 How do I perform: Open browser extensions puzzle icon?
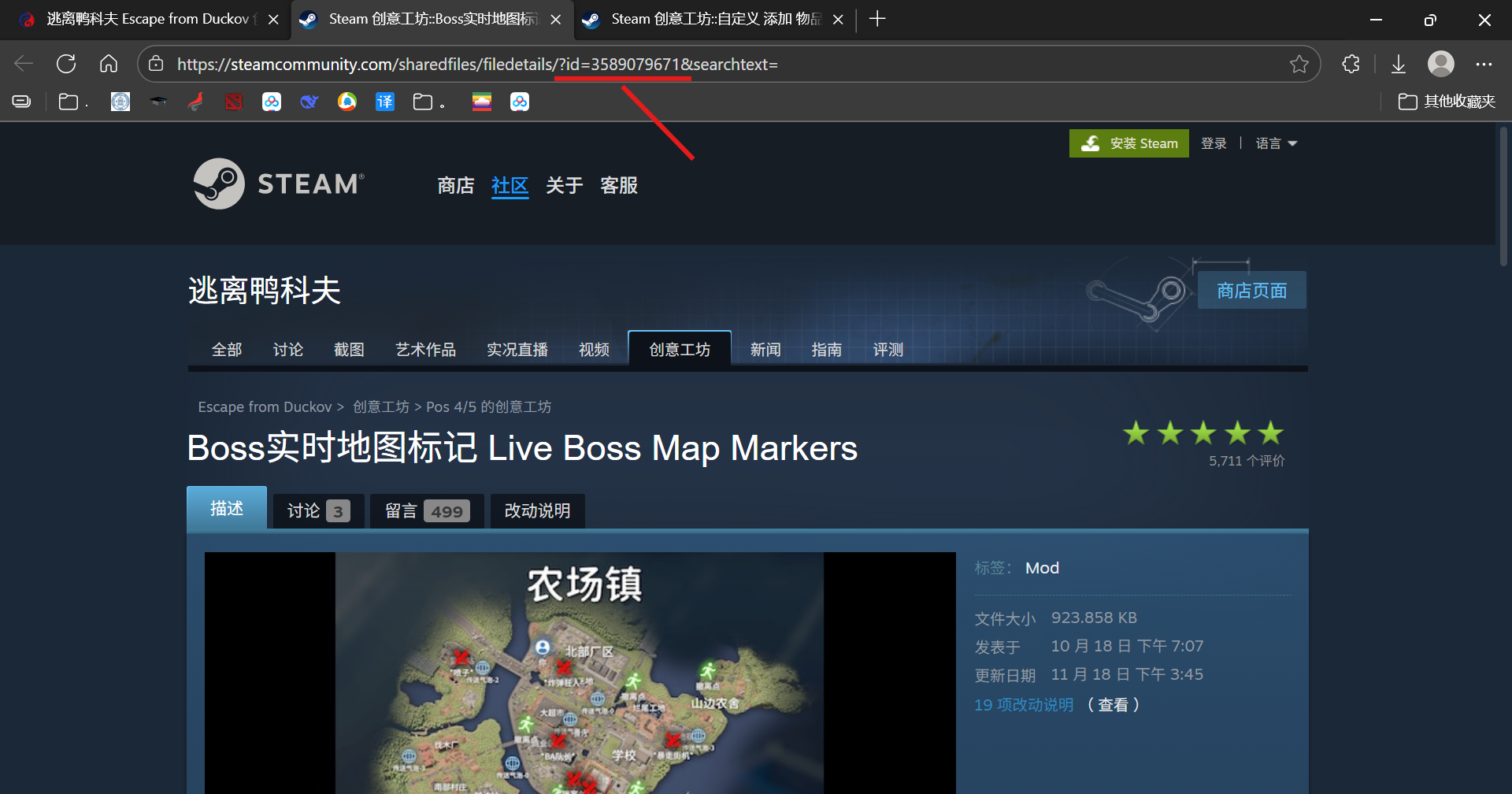(1351, 64)
